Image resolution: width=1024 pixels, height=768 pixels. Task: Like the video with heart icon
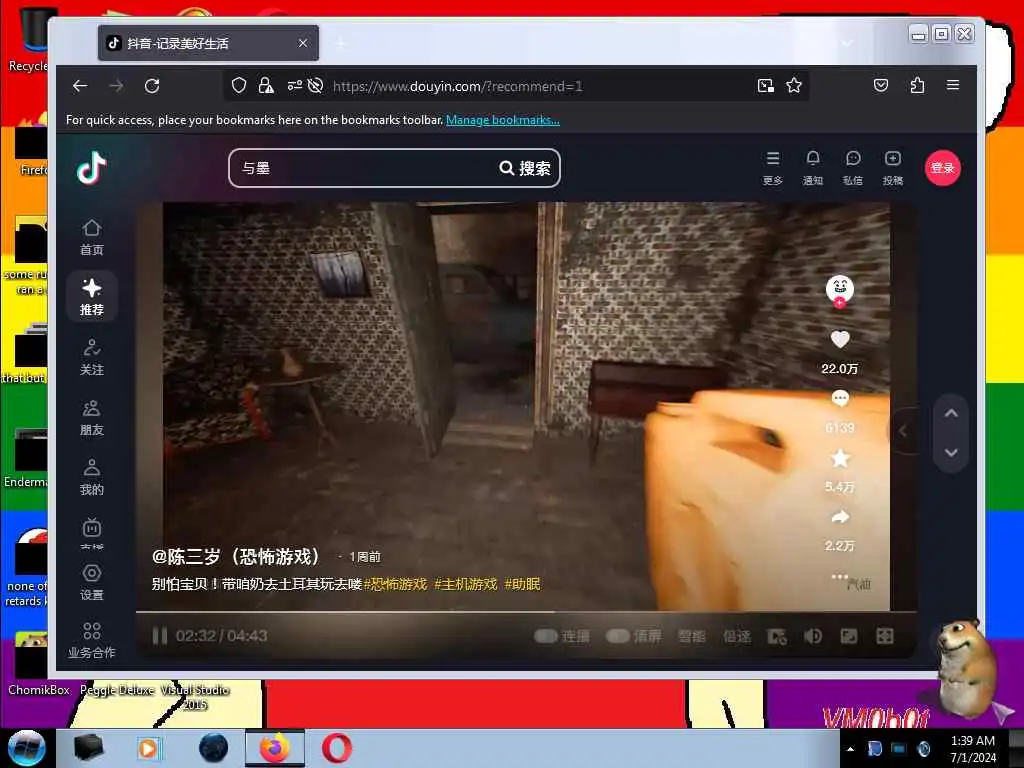(840, 340)
